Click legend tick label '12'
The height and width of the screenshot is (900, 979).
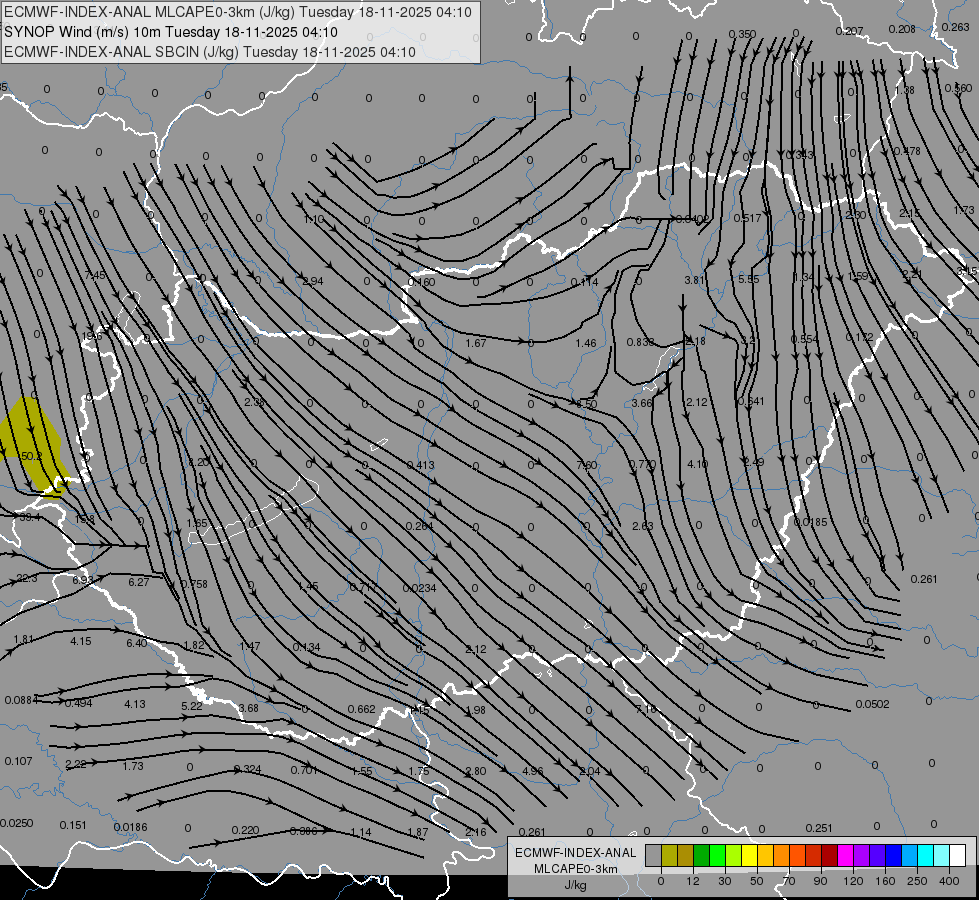click(693, 881)
